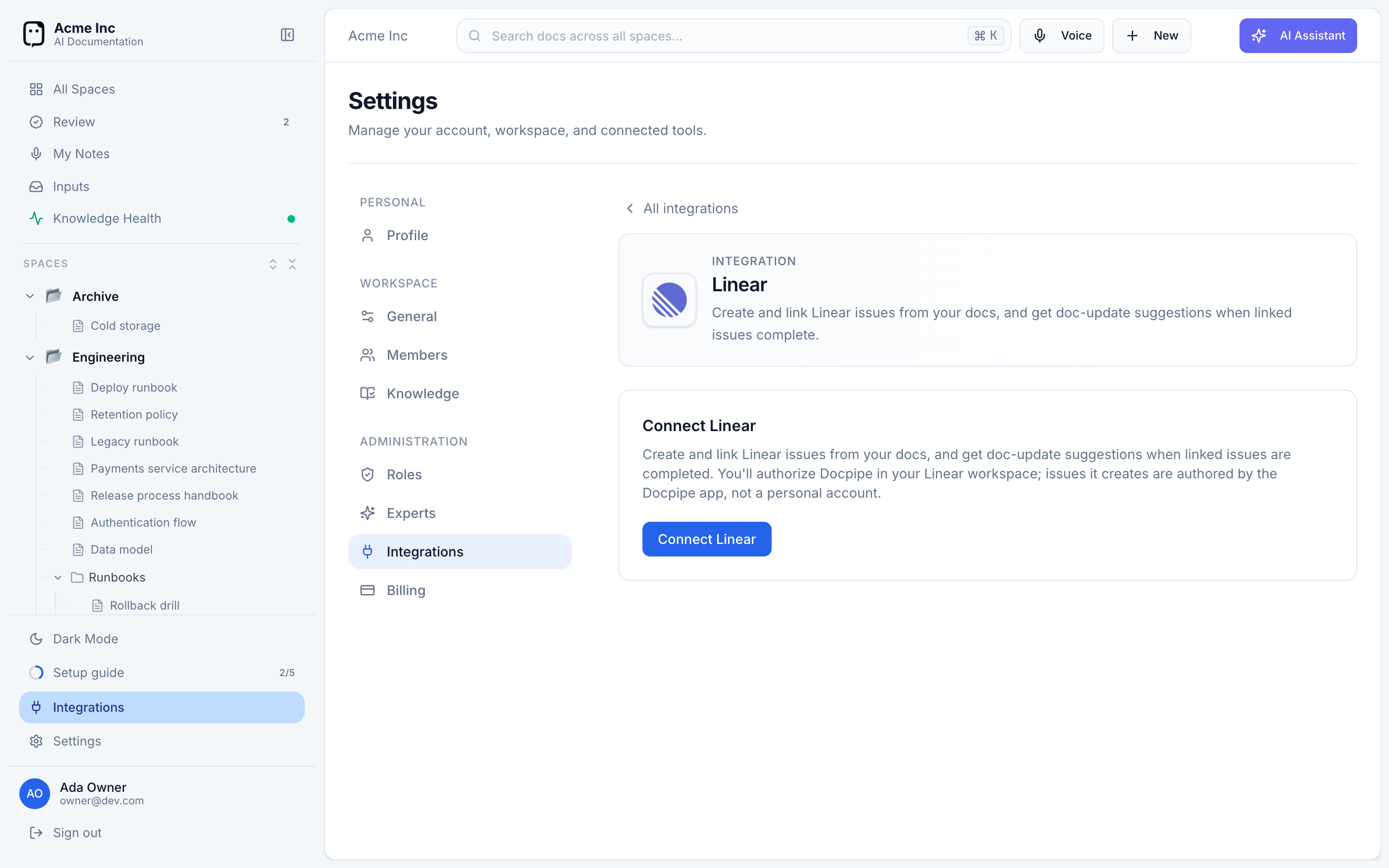Start Voice input

click(1061, 36)
